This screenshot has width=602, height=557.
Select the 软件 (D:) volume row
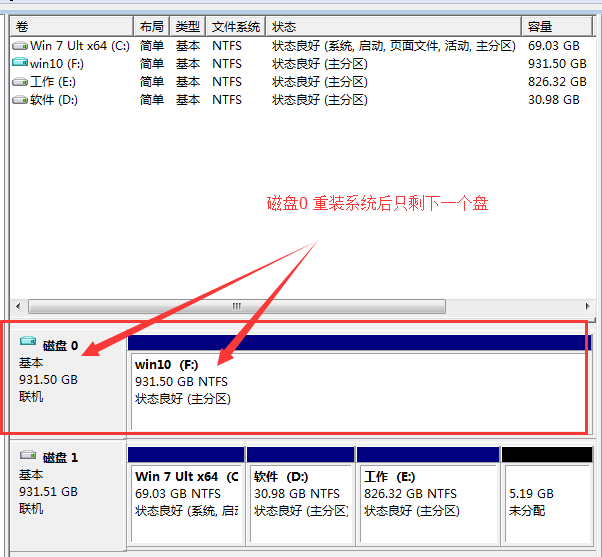(301, 100)
